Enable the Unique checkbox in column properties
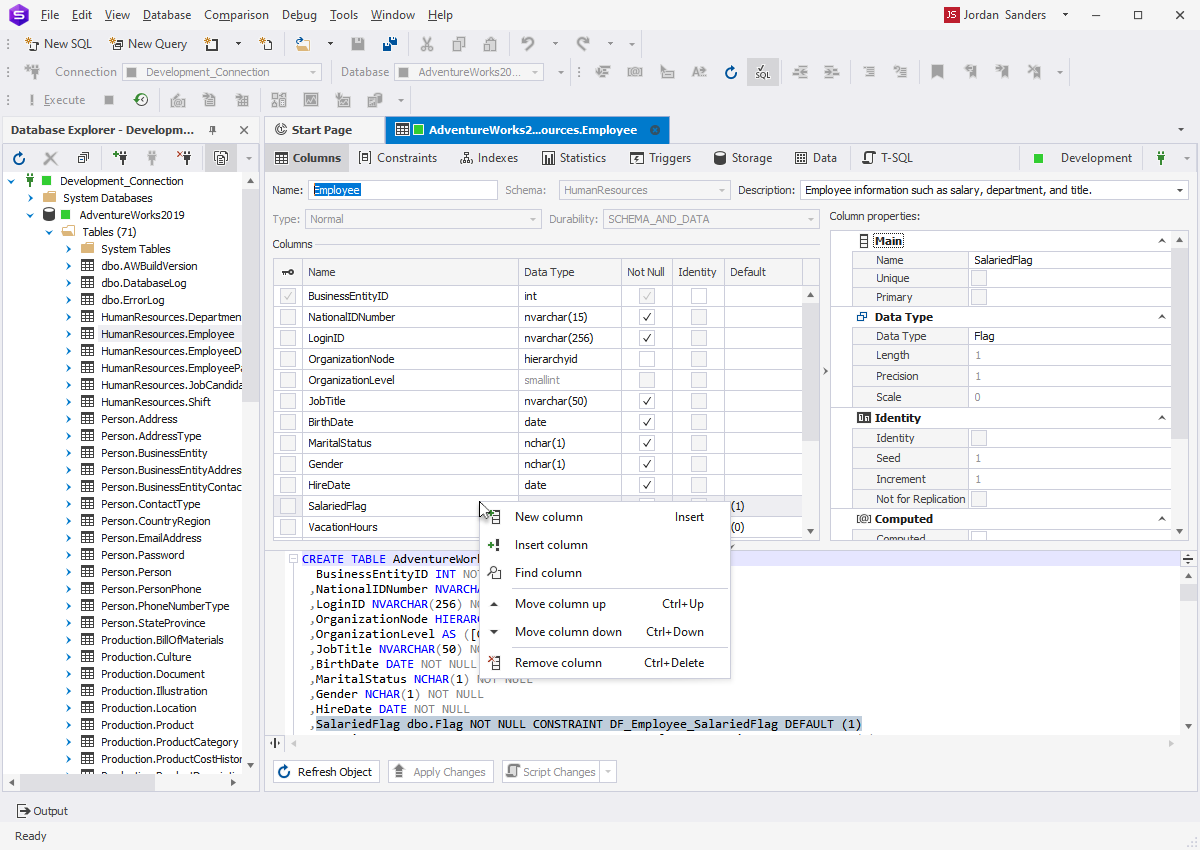The height and width of the screenshot is (850, 1200). point(978,278)
